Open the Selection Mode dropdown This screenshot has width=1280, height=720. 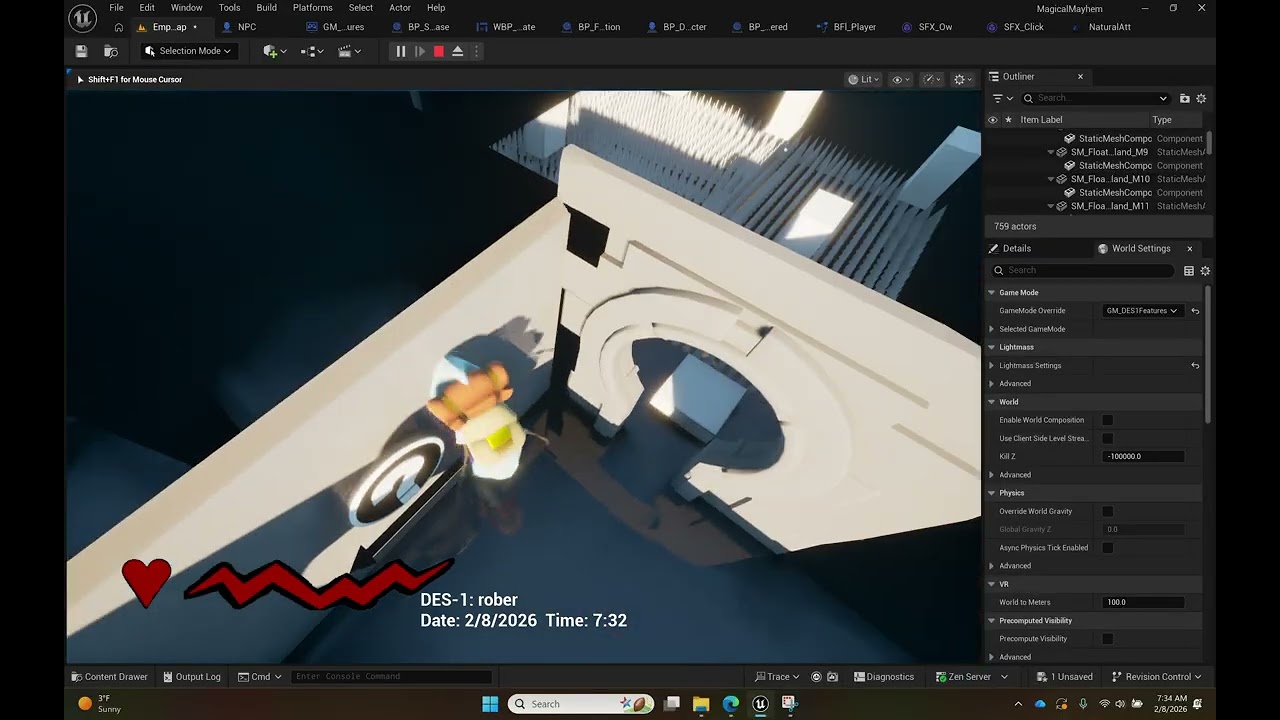pyautogui.click(x=188, y=51)
